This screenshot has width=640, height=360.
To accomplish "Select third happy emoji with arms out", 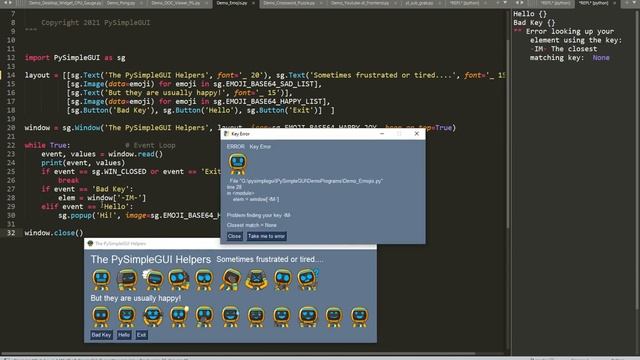I will tap(153, 317).
